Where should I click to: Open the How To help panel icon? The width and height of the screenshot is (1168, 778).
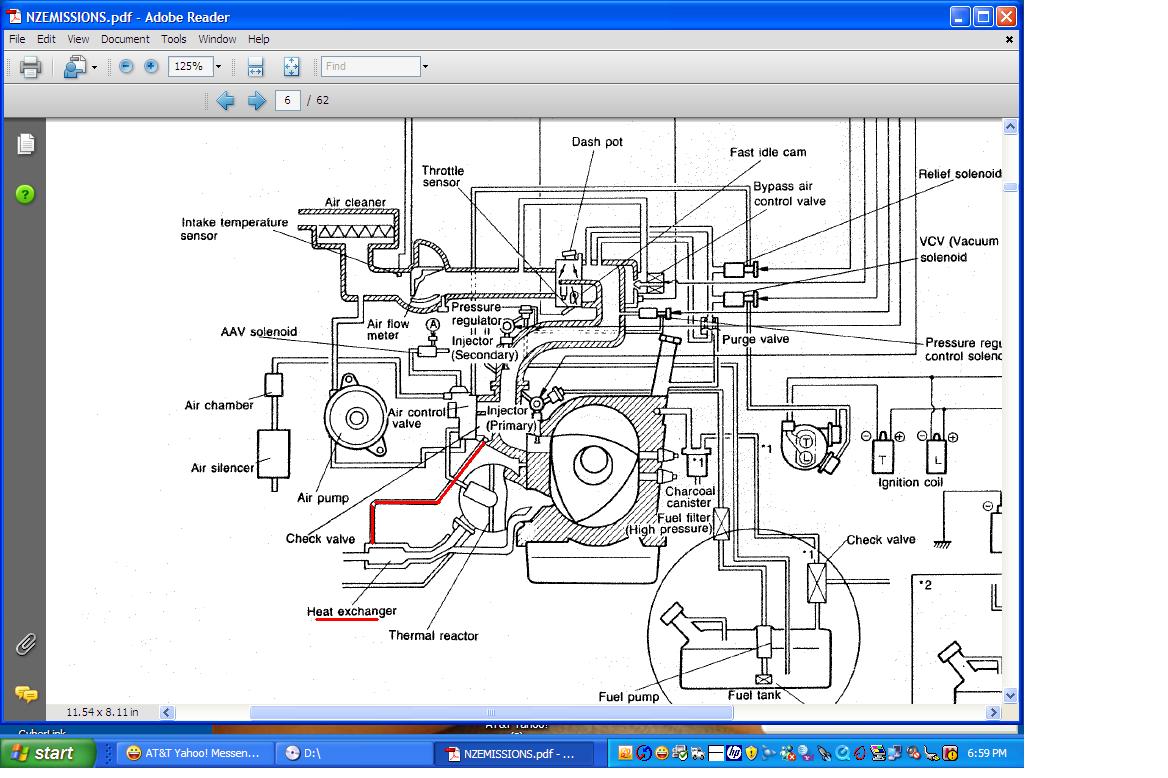click(25, 194)
